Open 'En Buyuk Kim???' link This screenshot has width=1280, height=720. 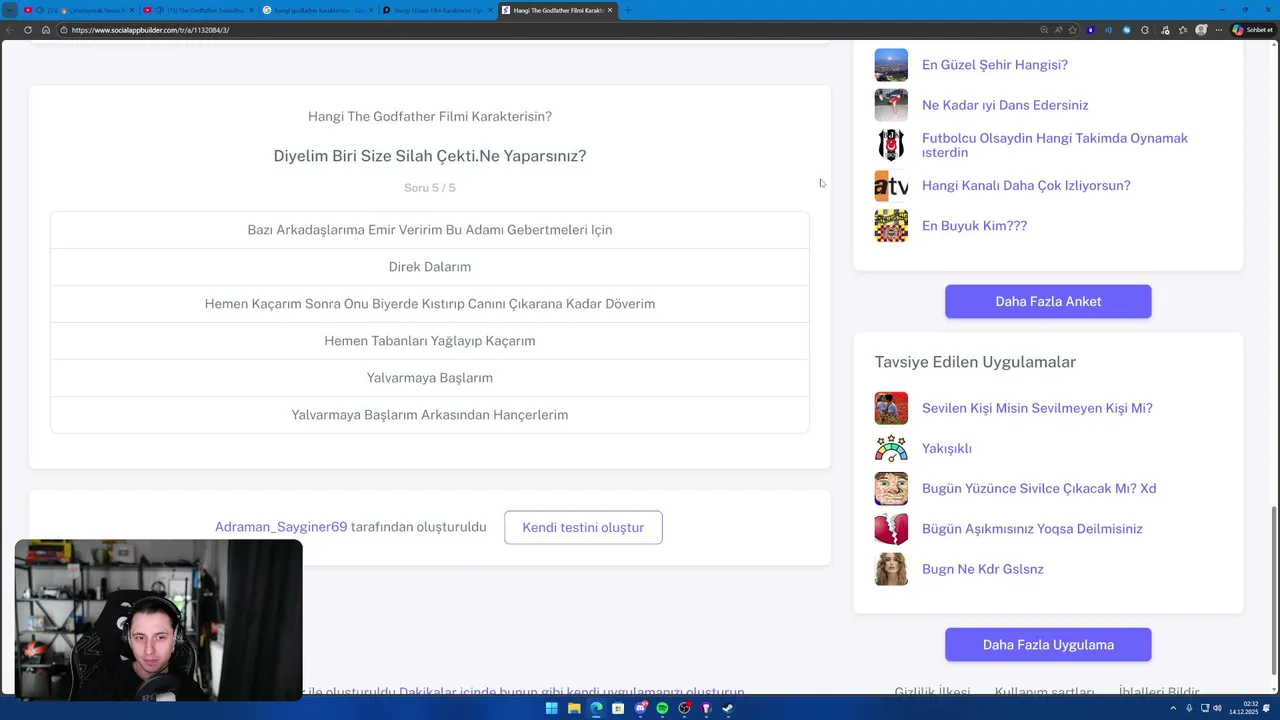click(x=974, y=226)
